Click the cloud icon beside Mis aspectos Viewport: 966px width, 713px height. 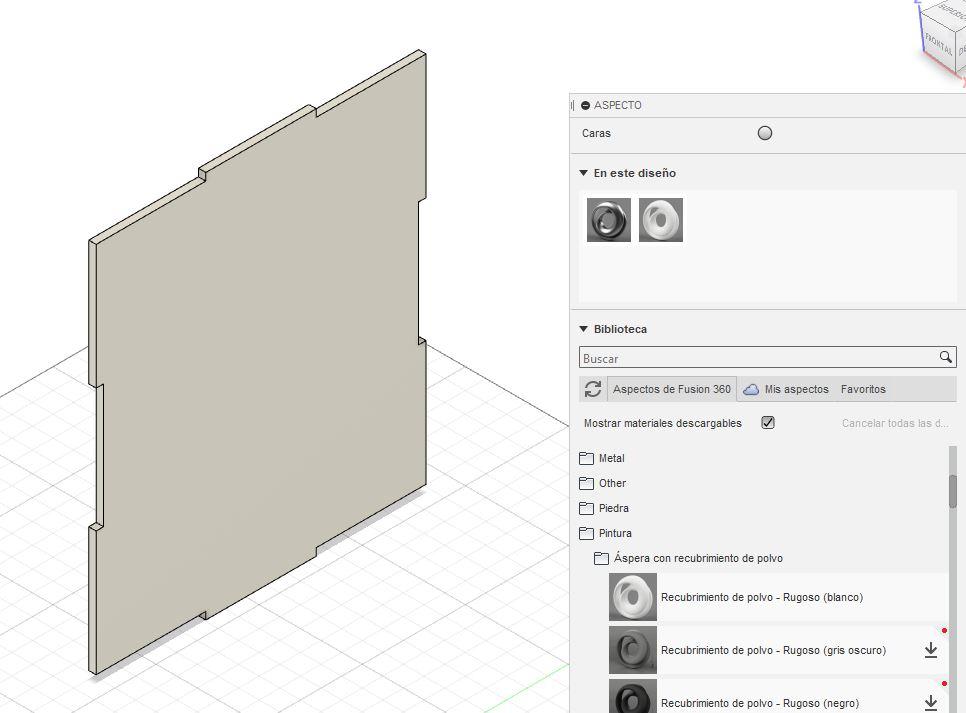tap(750, 389)
